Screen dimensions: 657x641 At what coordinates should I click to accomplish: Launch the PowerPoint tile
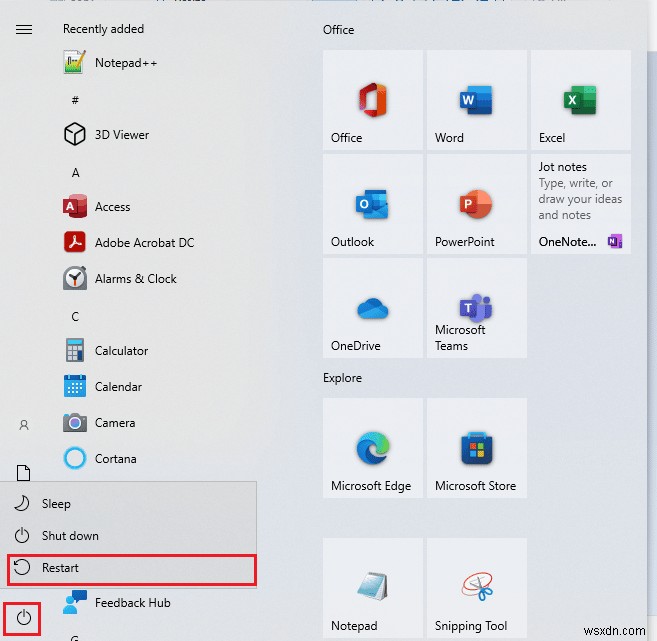476,204
